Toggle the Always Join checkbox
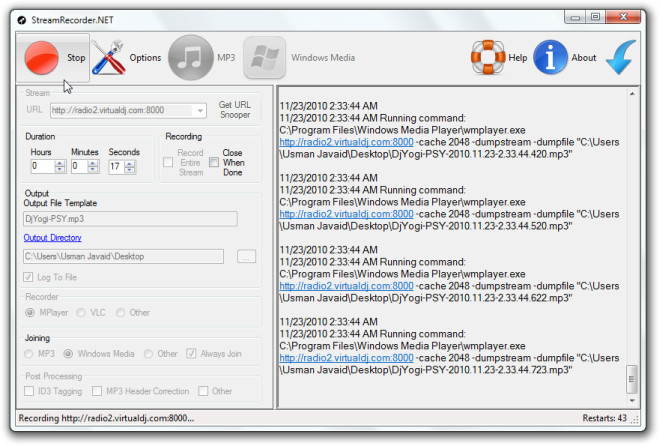The width and height of the screenshot is (660, 446). click(191, 353)
